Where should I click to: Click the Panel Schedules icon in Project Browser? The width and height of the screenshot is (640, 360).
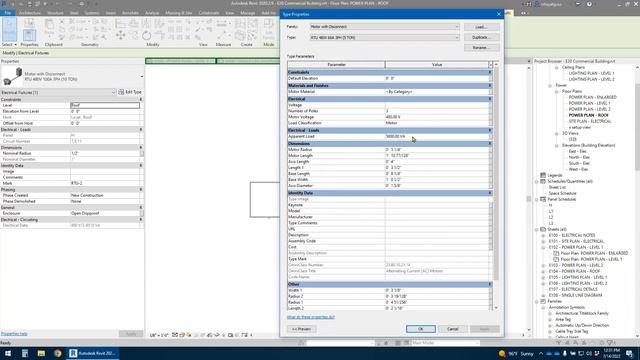coord(543,199)
